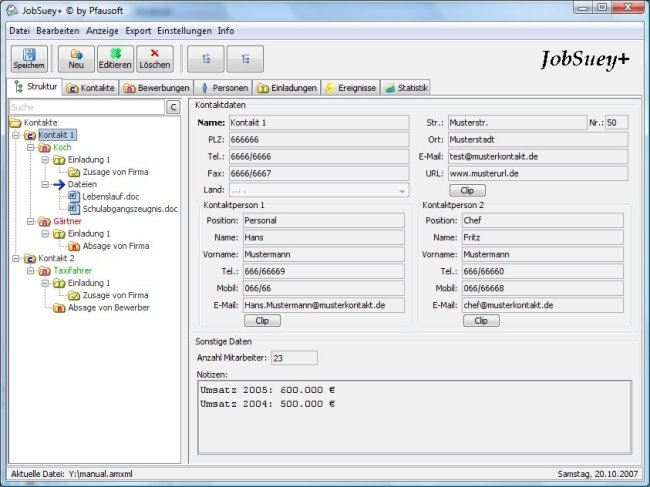Open the Einstellungen menu
The height and width of the screenshot is (487, 650).
(x=185, y=31)
